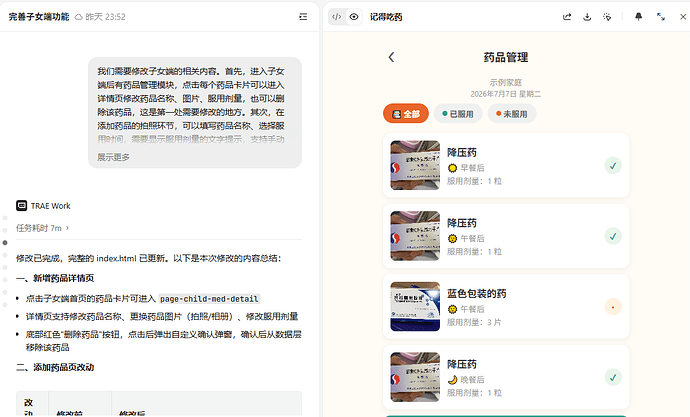The image size is (690, 417).
Task: Click the cloud sync icon beside 昨天 23:52
Action: [78, 17]
